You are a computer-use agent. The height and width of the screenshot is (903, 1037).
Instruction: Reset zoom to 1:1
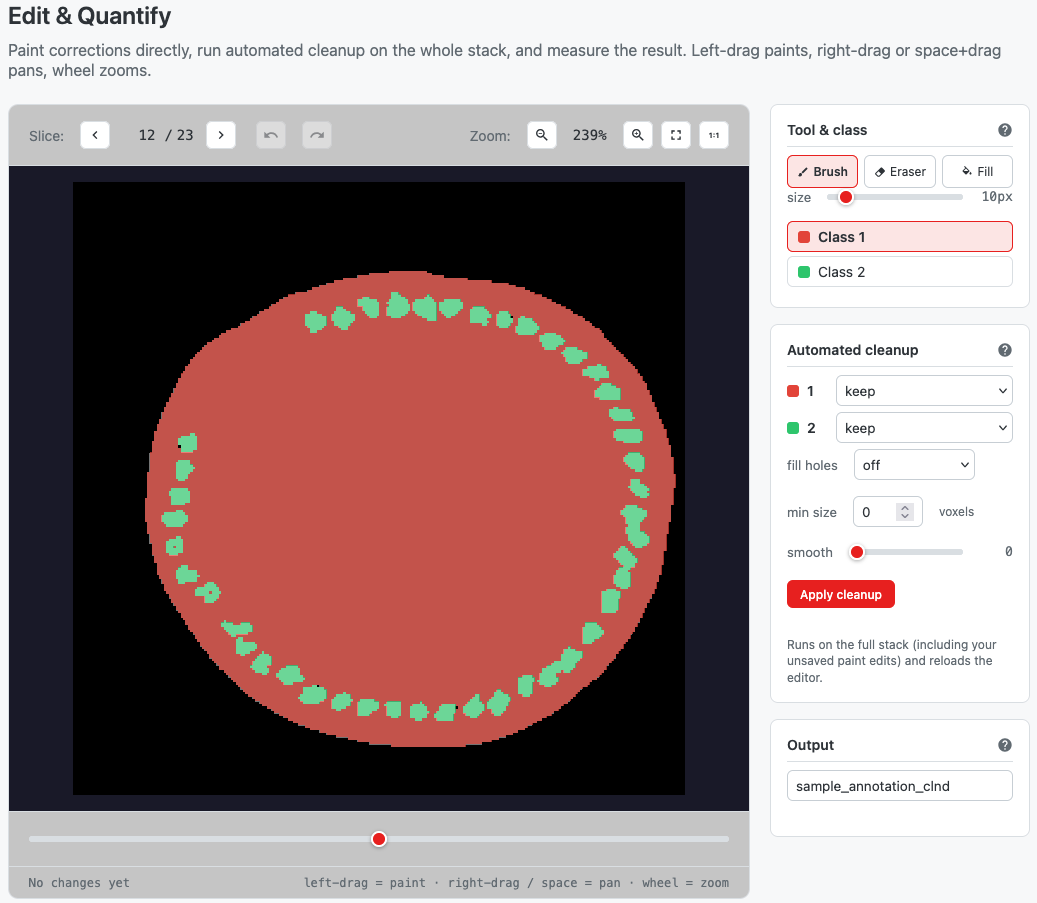pos(714,135)
